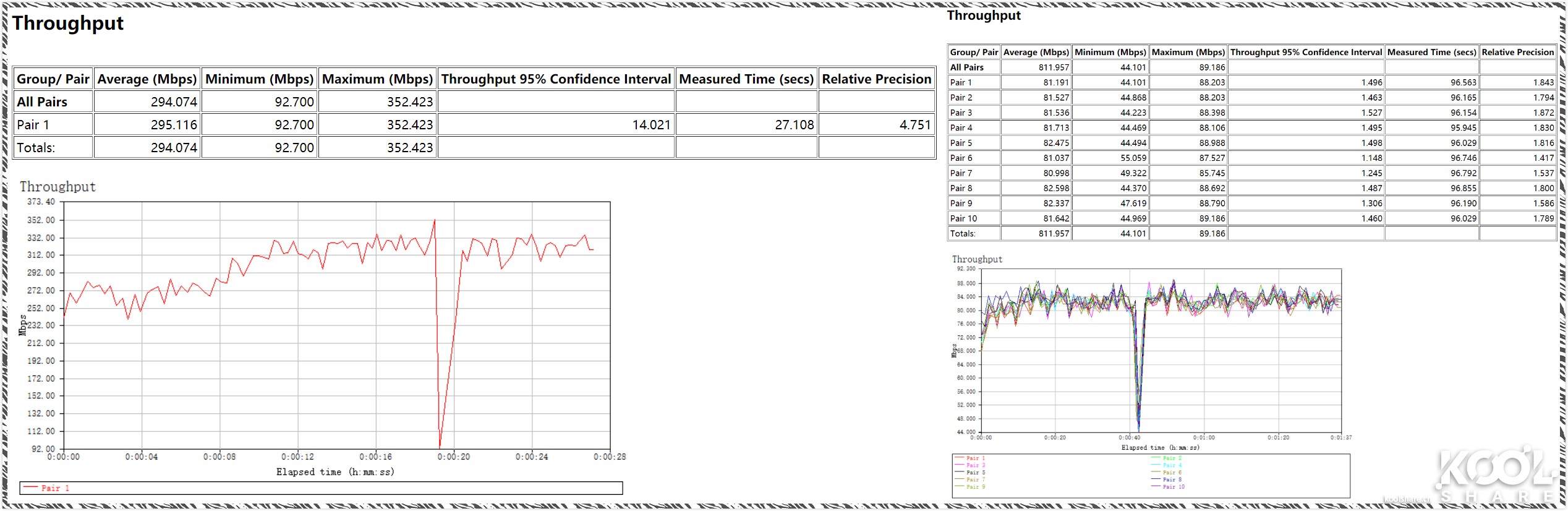Image resolution: width=1568 pixels, height=511 pixels.
Task: Select the confidence interval value 14.021
Action: click(x=651, y=125)
